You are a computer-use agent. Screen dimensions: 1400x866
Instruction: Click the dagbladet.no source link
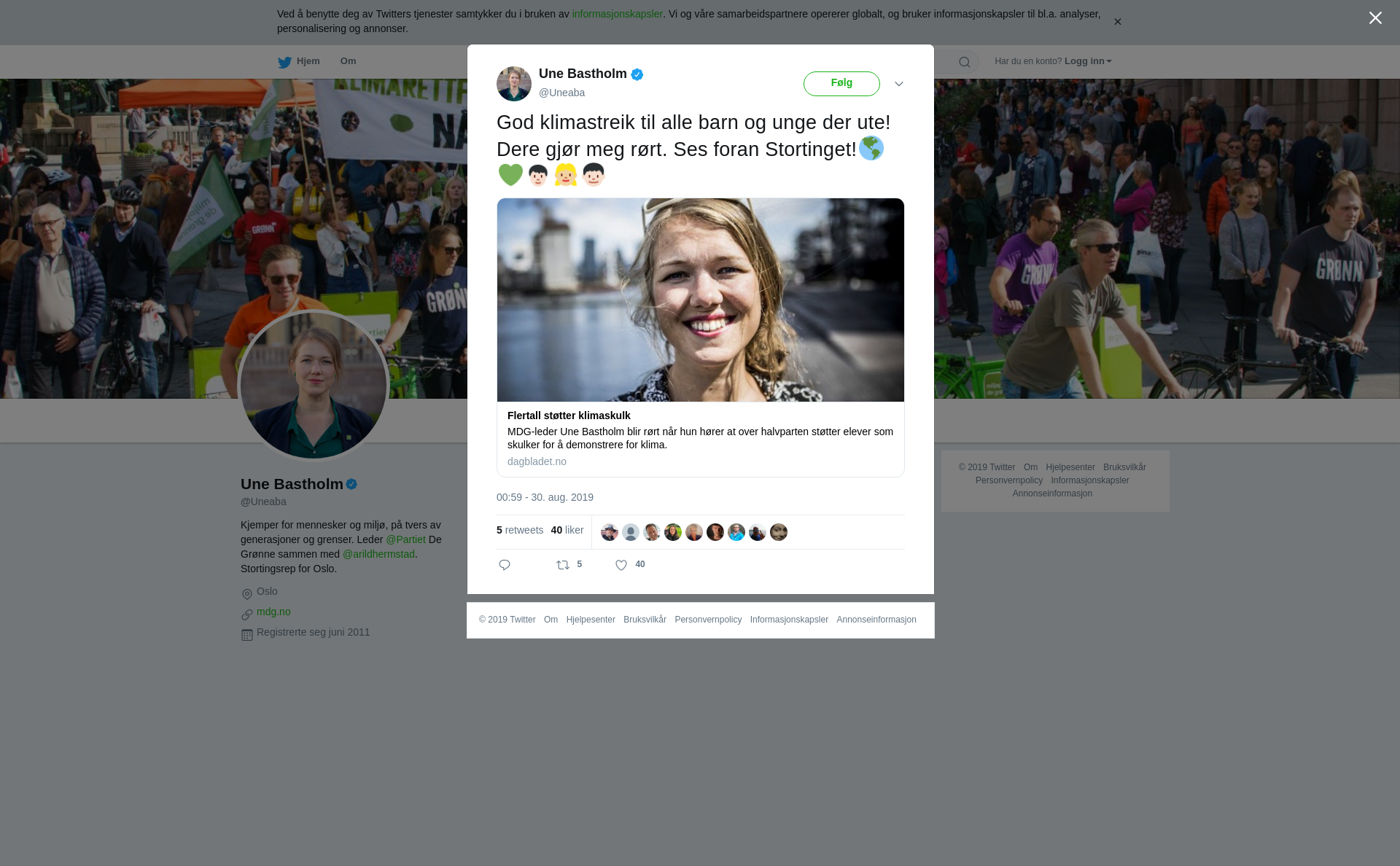pyautogui.click(x=537, y=461)
